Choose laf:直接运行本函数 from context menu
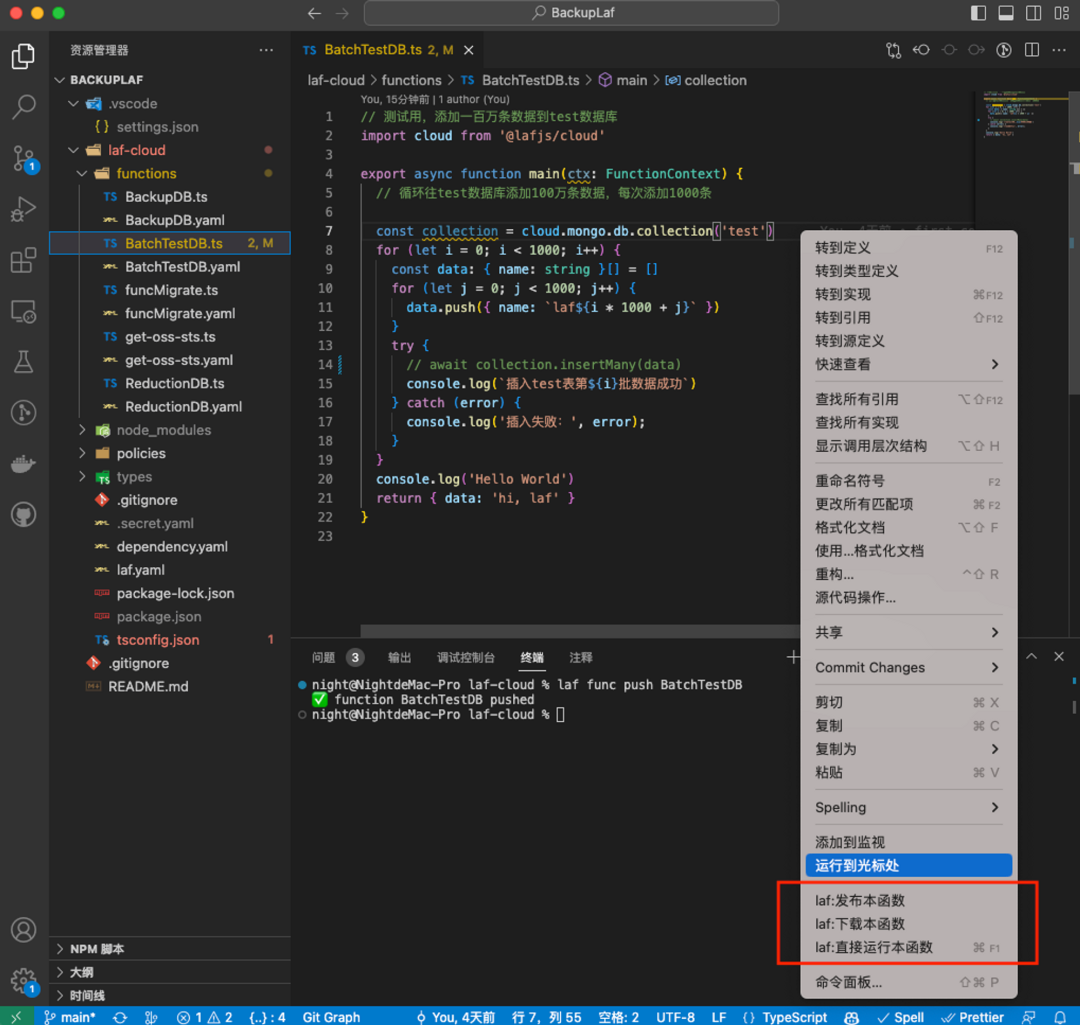 908,947
